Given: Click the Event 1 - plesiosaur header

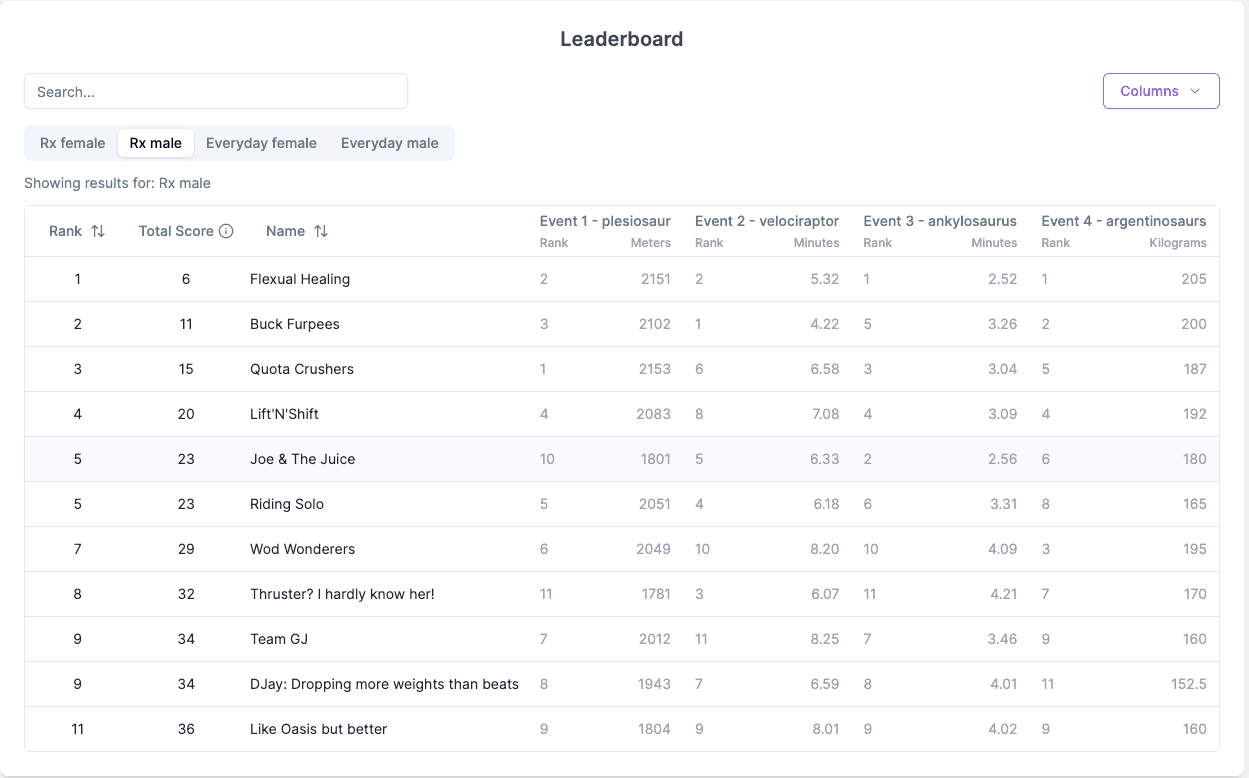Looking at the screenshot, I should 605,221.
